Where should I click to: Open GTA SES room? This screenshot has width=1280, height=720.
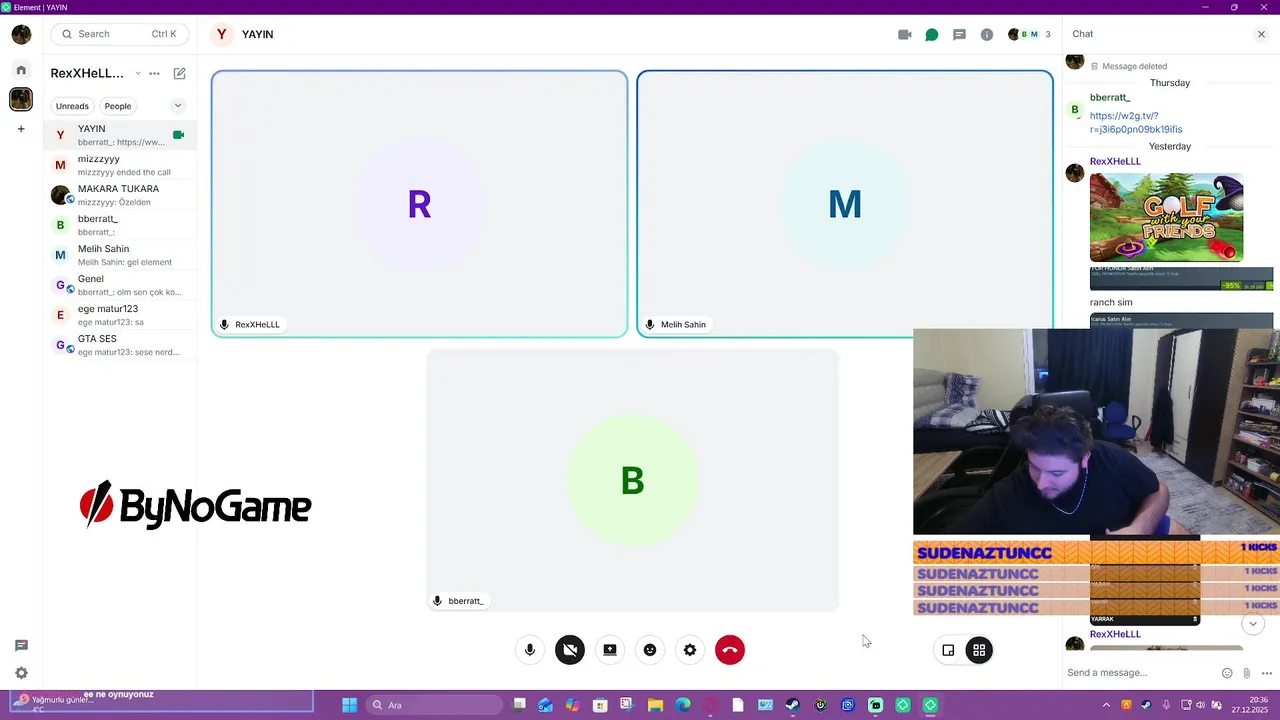[120, 345]
